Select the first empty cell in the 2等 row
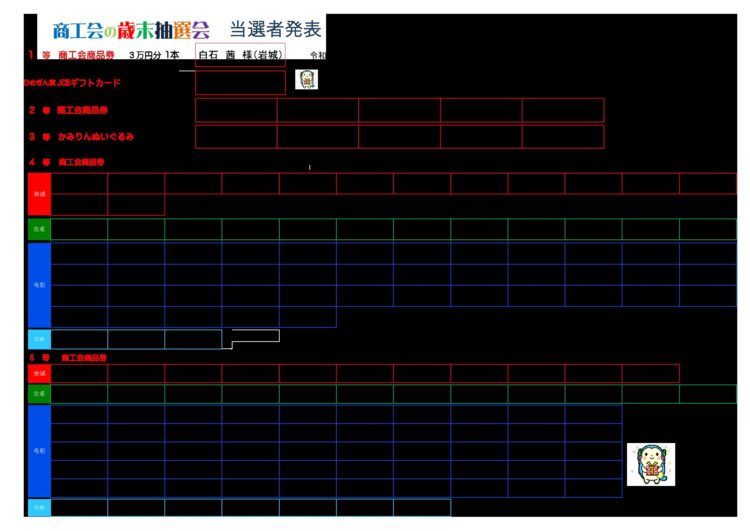The height and width of the screenshot is (531, 750). click(236, 110)
